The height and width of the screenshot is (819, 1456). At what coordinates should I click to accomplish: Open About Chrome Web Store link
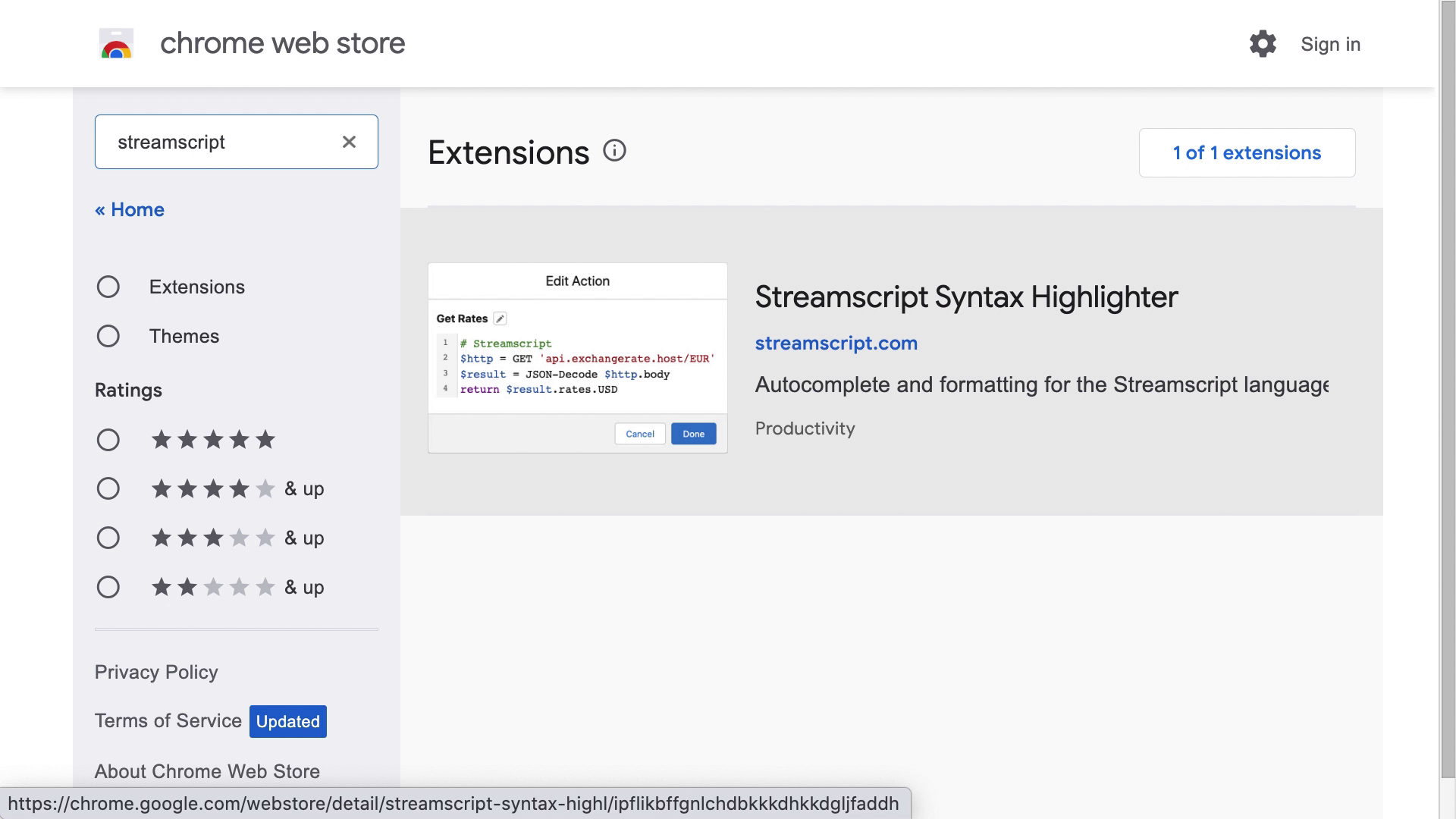click(x=207, y=771)
